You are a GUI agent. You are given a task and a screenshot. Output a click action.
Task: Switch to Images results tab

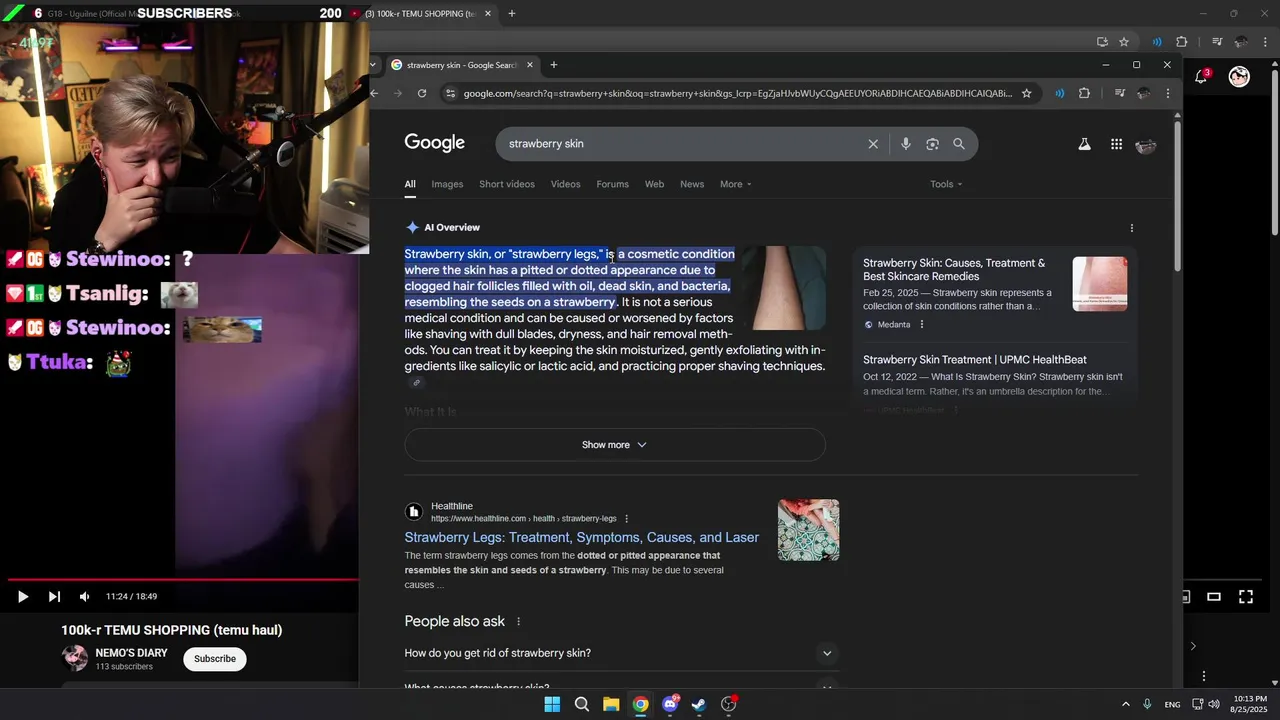coord(447,184)
